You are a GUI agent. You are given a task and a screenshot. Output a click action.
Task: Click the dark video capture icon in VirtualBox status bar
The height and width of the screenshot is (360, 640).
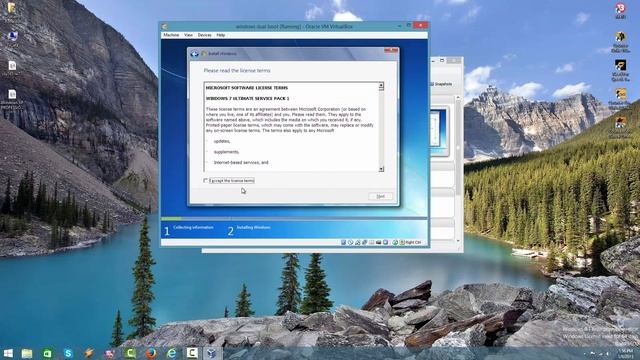tap(378, 242)
